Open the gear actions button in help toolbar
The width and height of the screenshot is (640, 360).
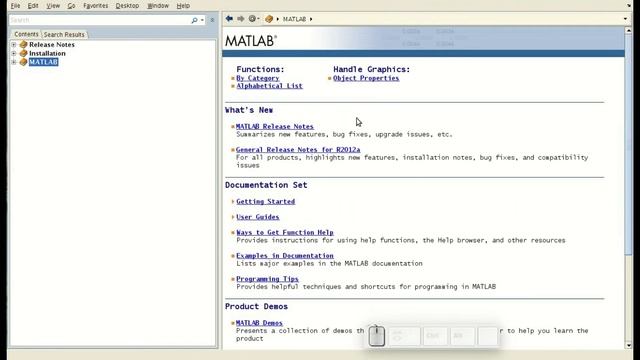[x=252, y=19]
